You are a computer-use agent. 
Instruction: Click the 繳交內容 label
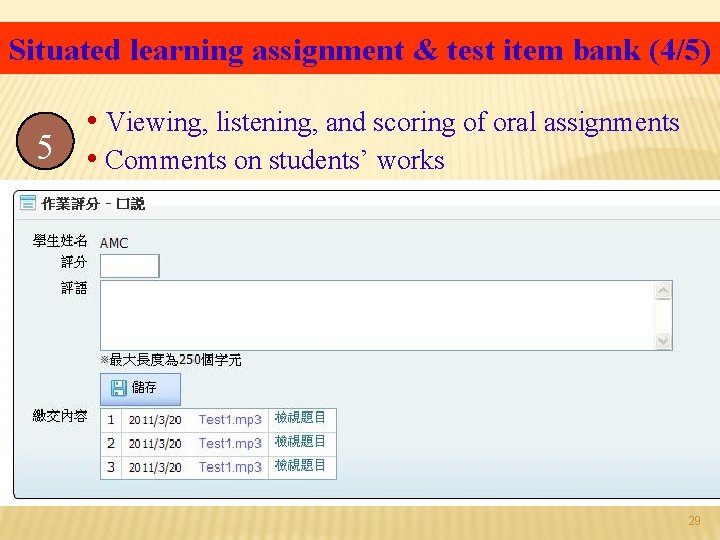[x=60, y=416]
